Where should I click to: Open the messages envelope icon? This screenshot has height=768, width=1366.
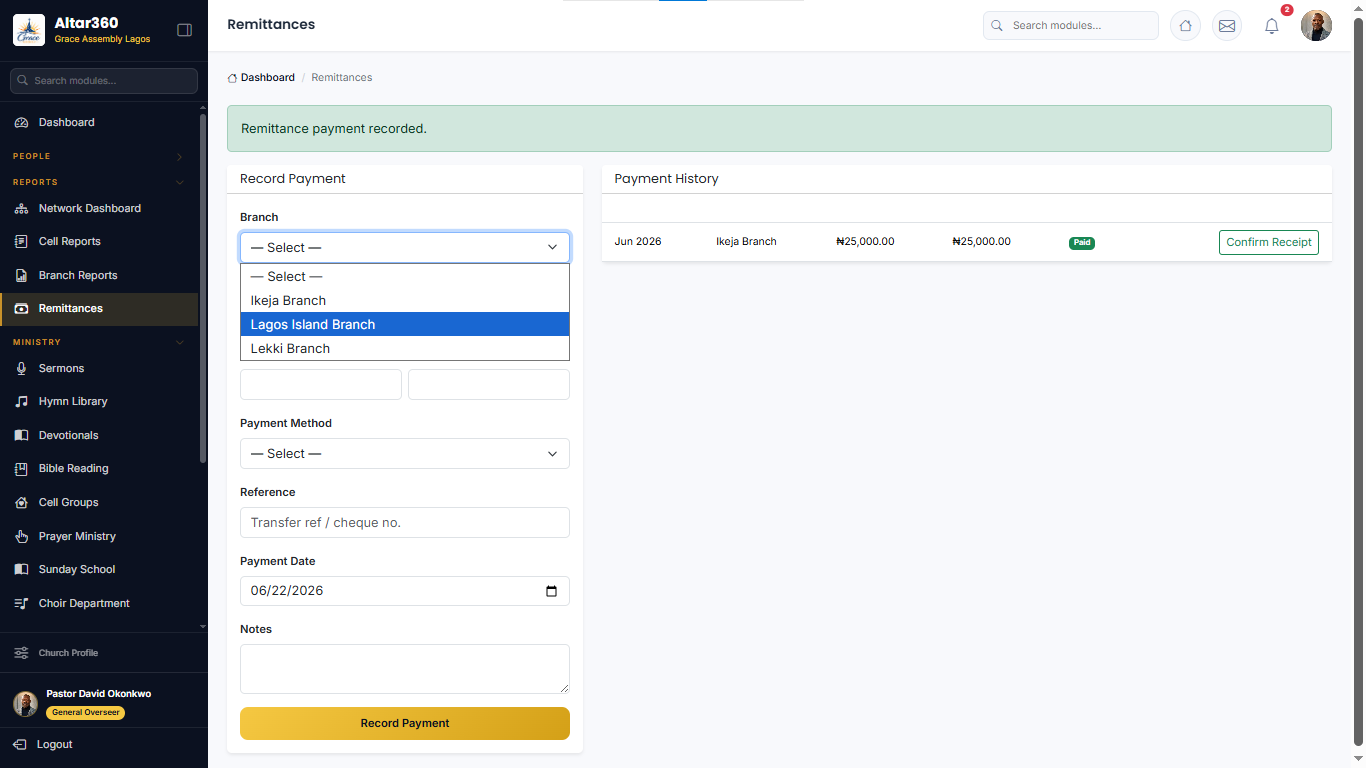pyautogui.click(x=1227, y=26)
